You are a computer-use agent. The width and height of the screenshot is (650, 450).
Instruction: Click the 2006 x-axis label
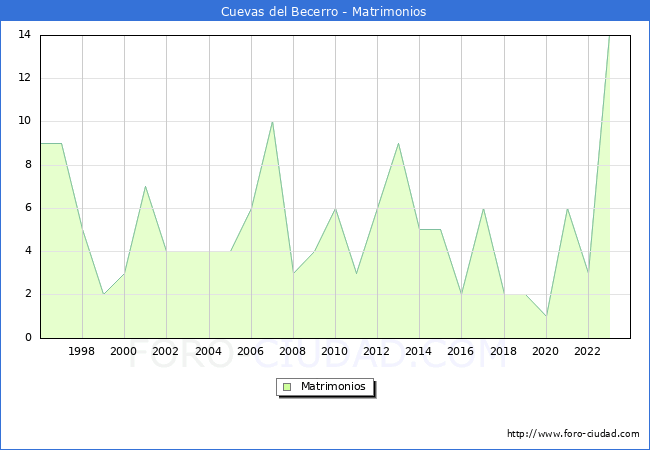coord(250,351)
